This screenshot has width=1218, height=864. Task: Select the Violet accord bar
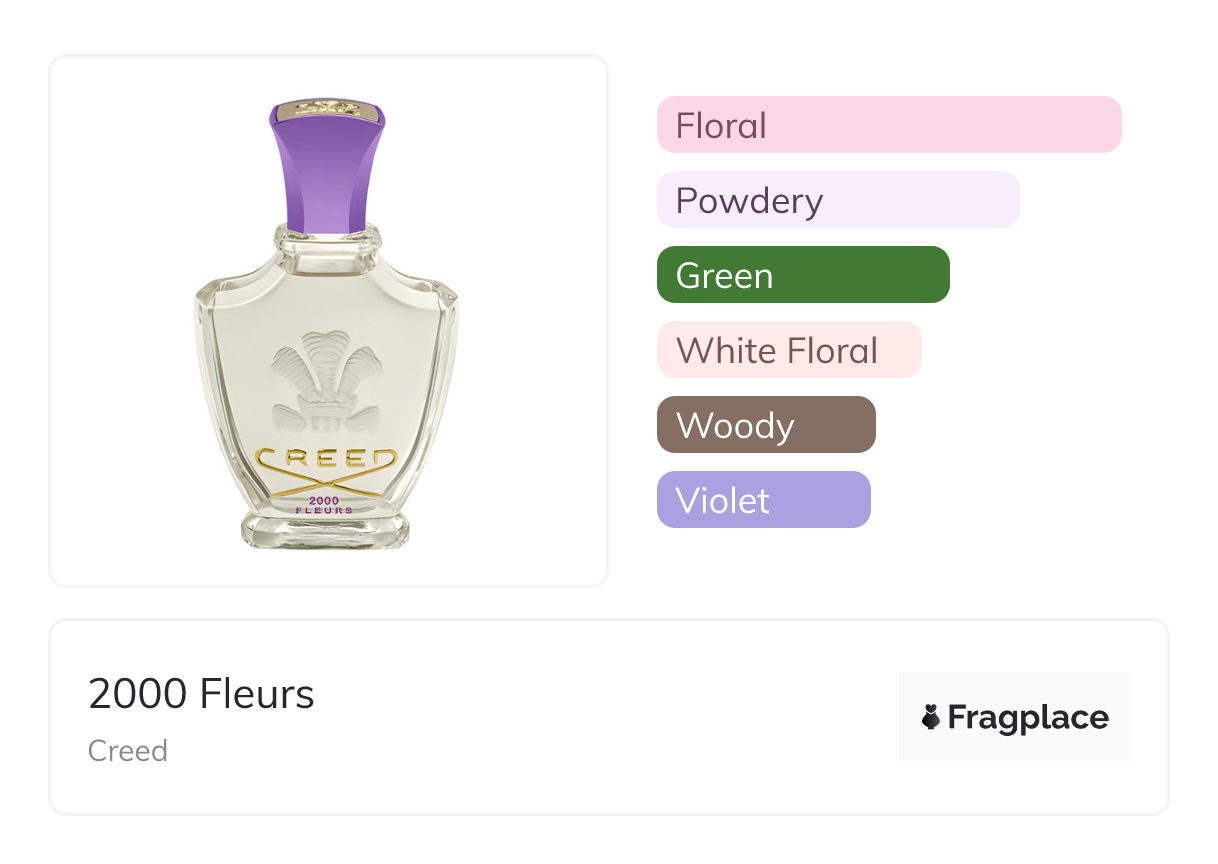(x=763, y=500)
